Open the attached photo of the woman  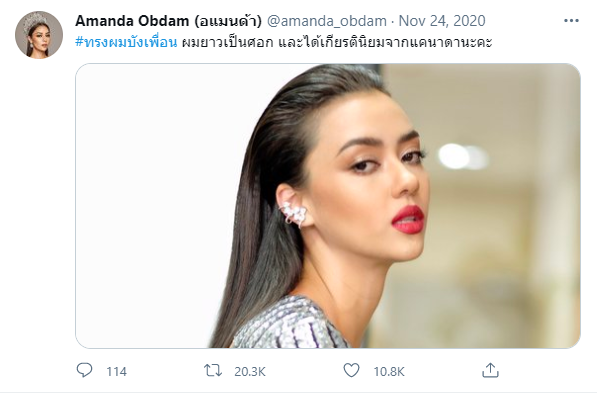328,206
